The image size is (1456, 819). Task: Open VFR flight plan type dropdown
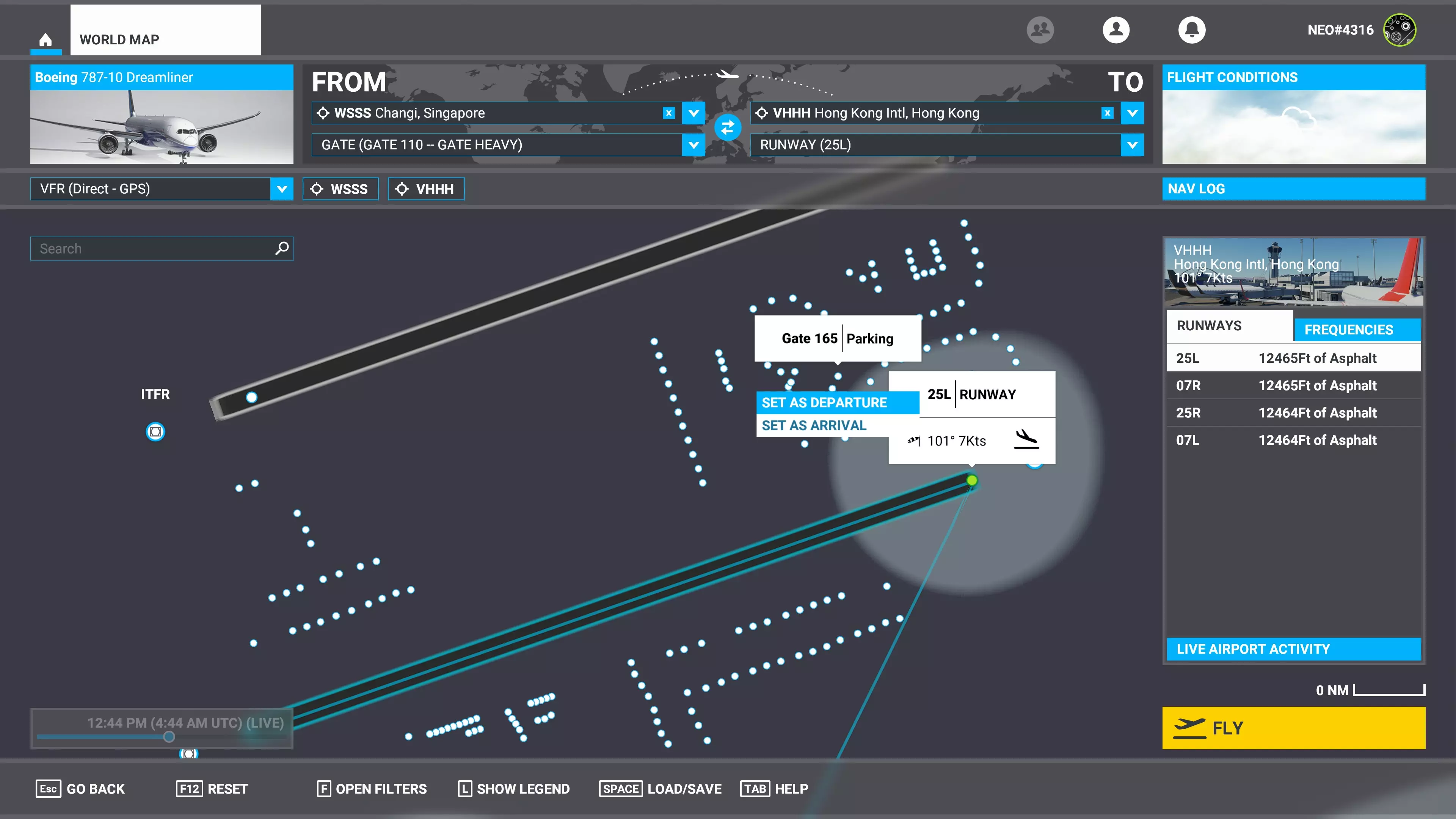[x=281, y=189]
